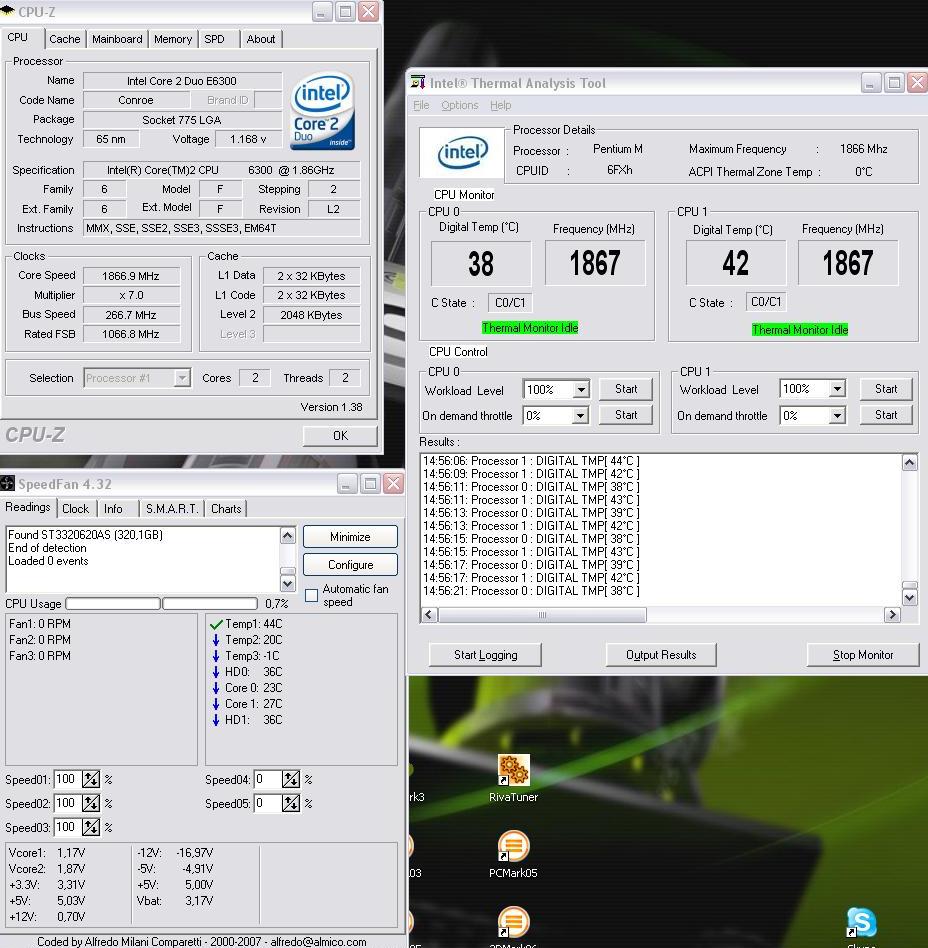
Task: Click the Intel Core 2 Duo logo in CPU-Z
Action: click(322, 111)
